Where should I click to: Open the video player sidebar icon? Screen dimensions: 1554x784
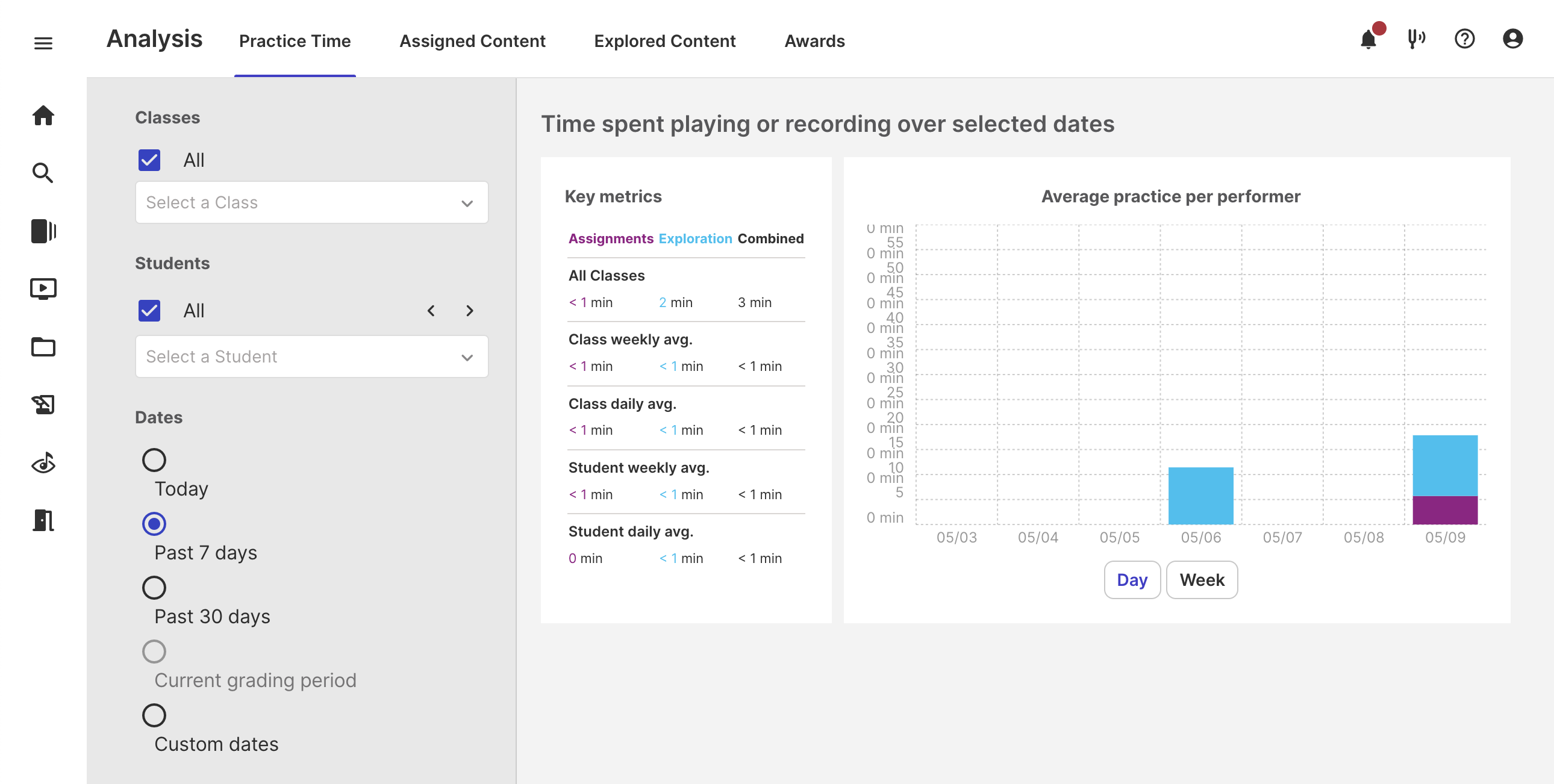point(43,289)
